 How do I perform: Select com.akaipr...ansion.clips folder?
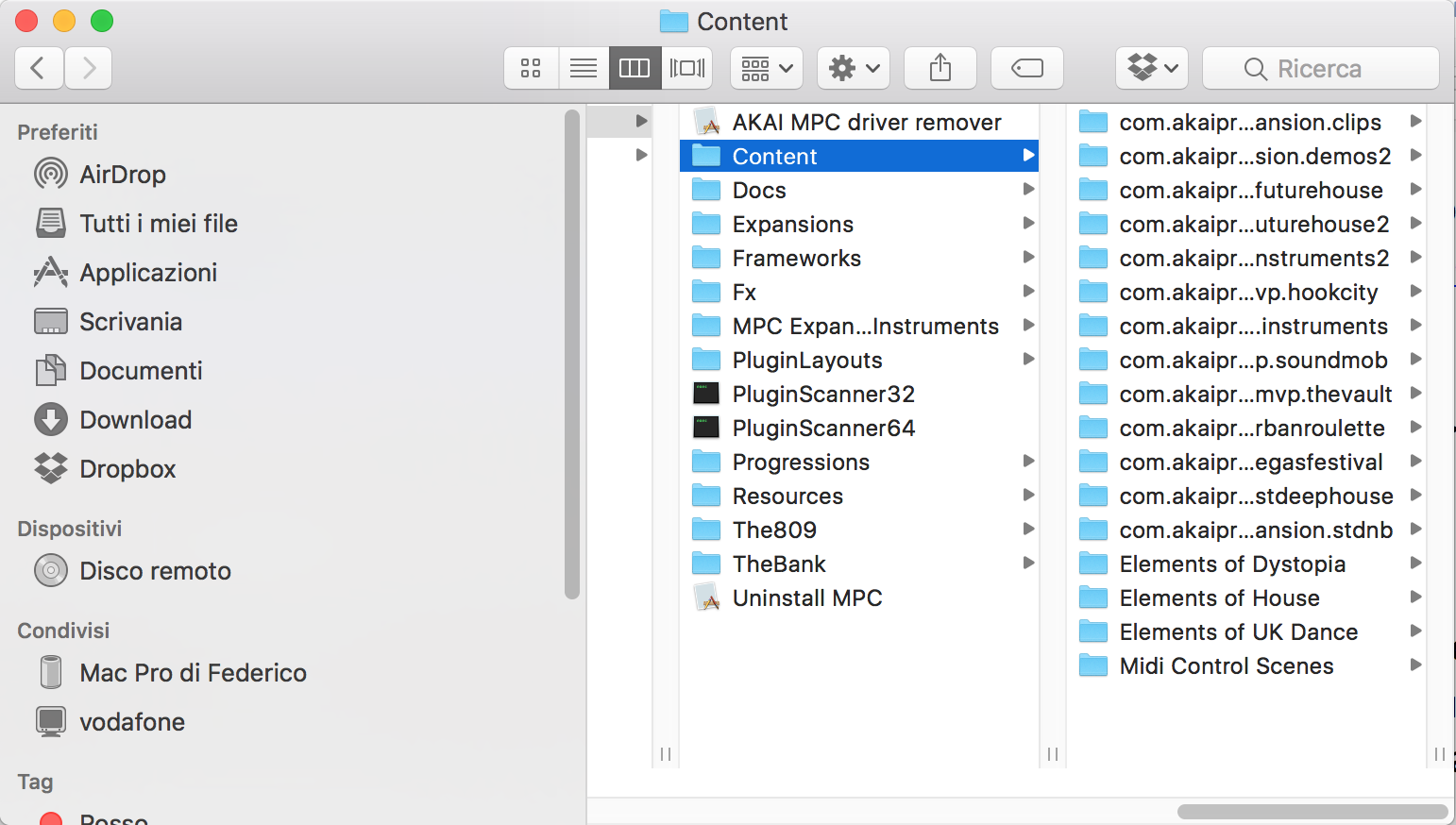coord(1246,122)
